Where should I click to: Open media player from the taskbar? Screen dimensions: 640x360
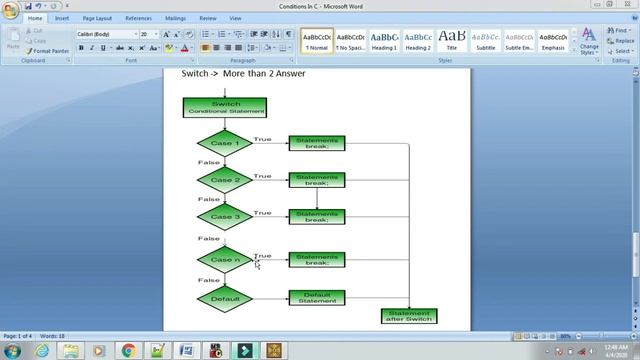[99, 351]
